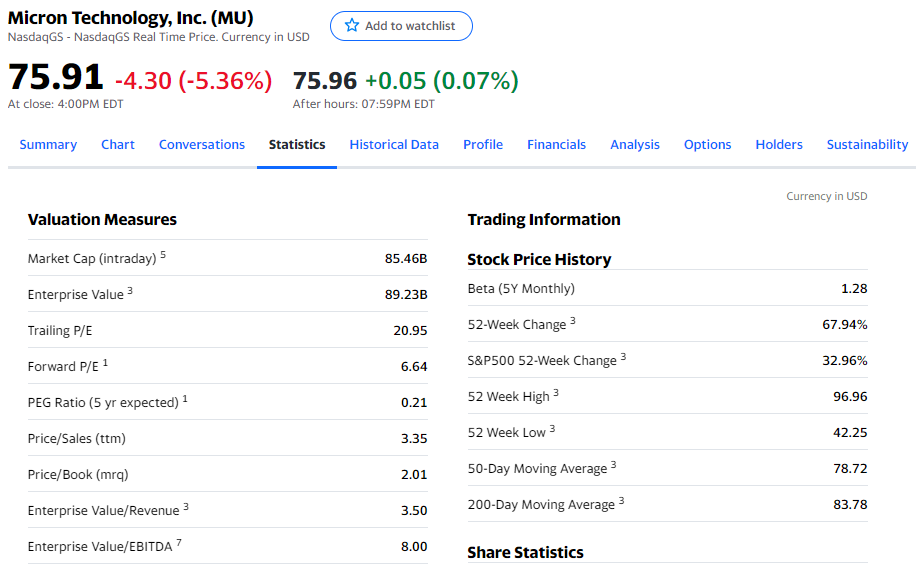Open the Holders tab
Viewport: 916px width, 572px height.
(x=779, y=144)
